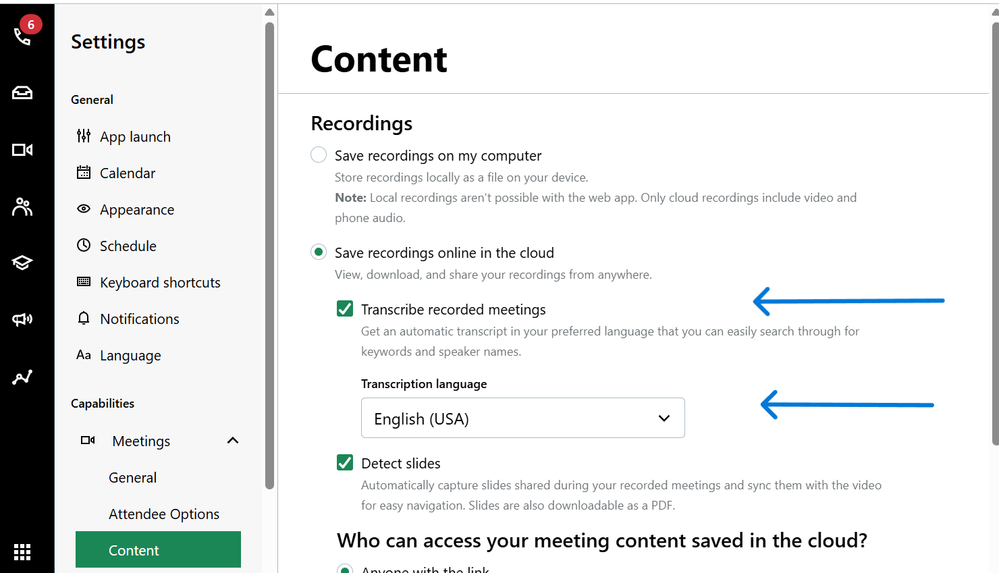Go to Keyboard shortcuts settings
The width and height of the screenshot is (999, 573).
click(159, 283)
